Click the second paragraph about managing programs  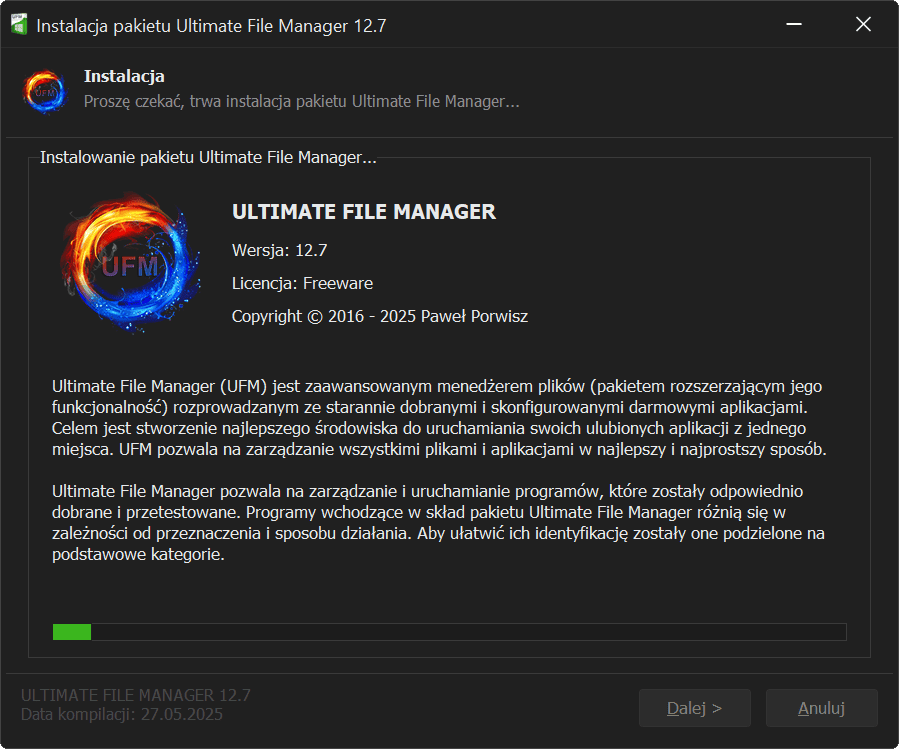(440, 524)
